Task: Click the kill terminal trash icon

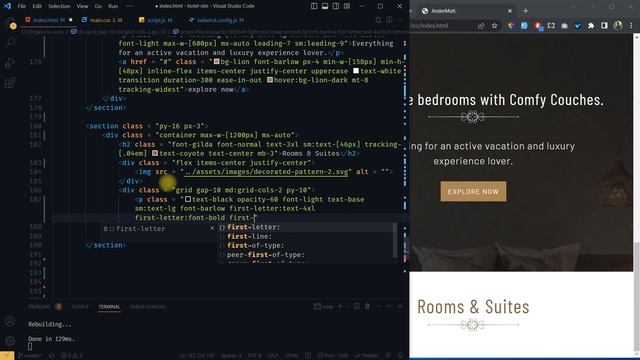Action: tap(367, 307)
